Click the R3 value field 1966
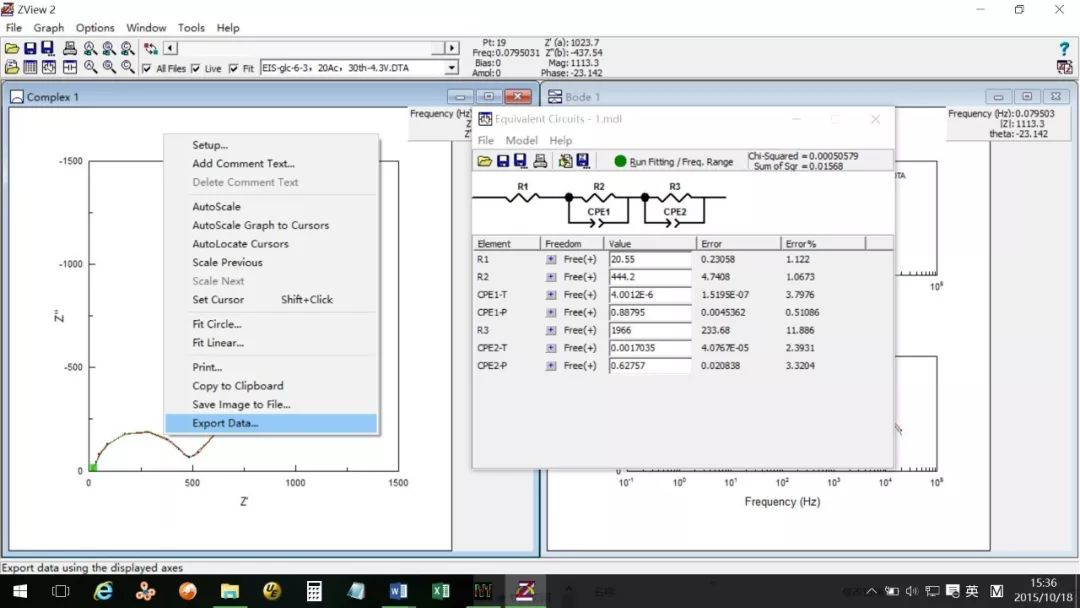Screen dimensions: 1080x608 click(x=650, y=331)
